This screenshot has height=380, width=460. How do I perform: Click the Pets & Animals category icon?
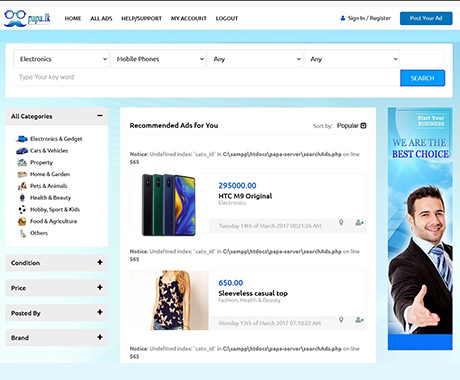[22, 186]
